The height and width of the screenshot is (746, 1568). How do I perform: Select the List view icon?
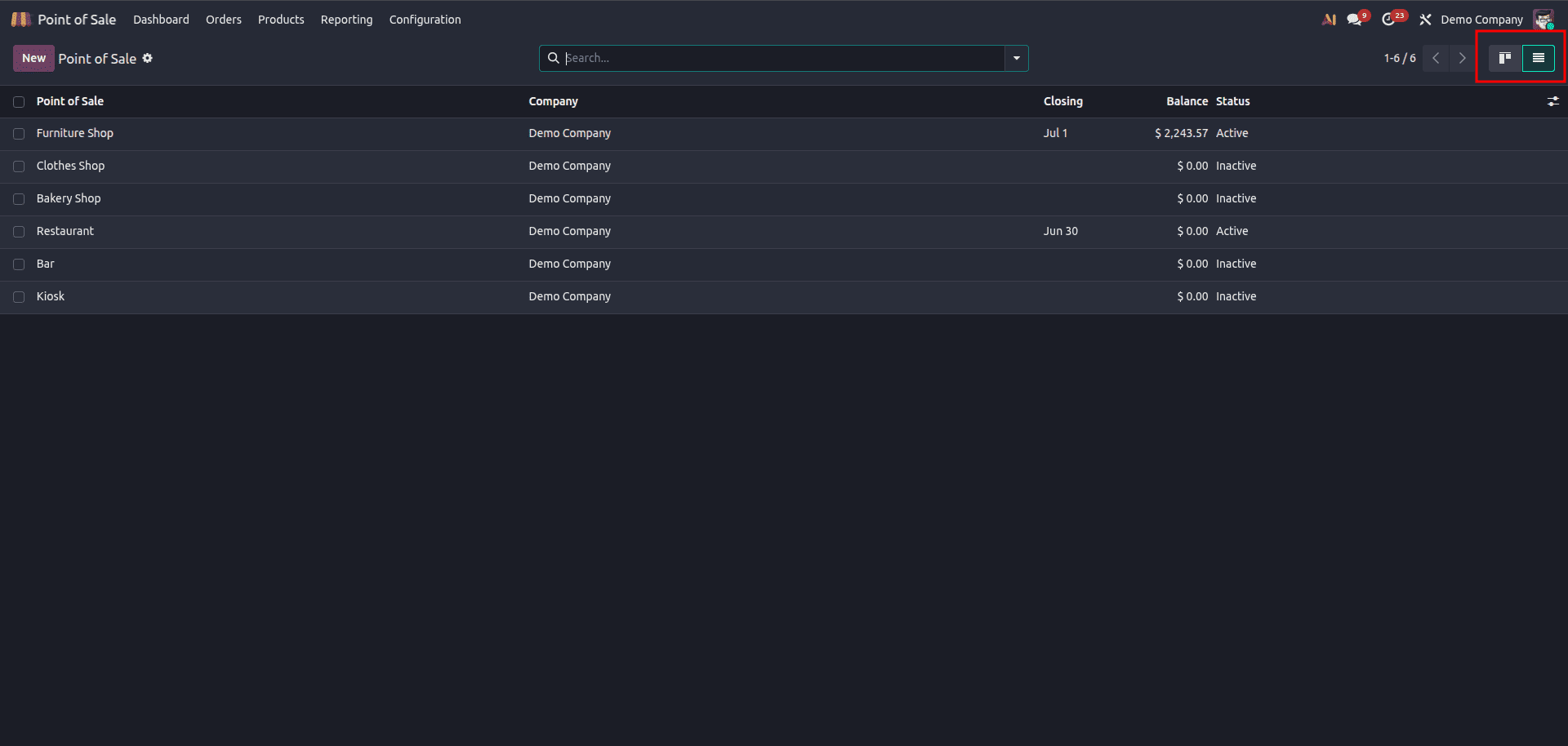point(1539,58)
